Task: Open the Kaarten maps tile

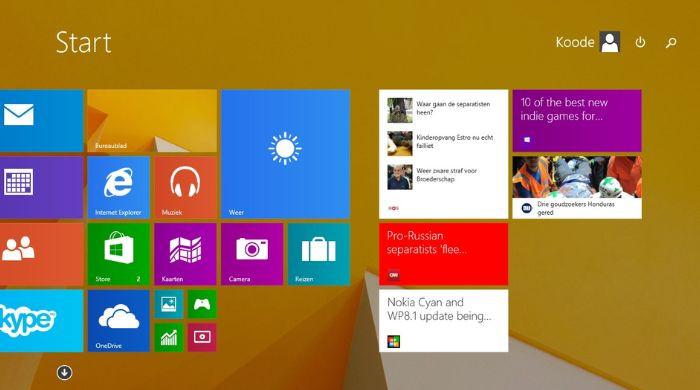Action: [x=185, y=254]
